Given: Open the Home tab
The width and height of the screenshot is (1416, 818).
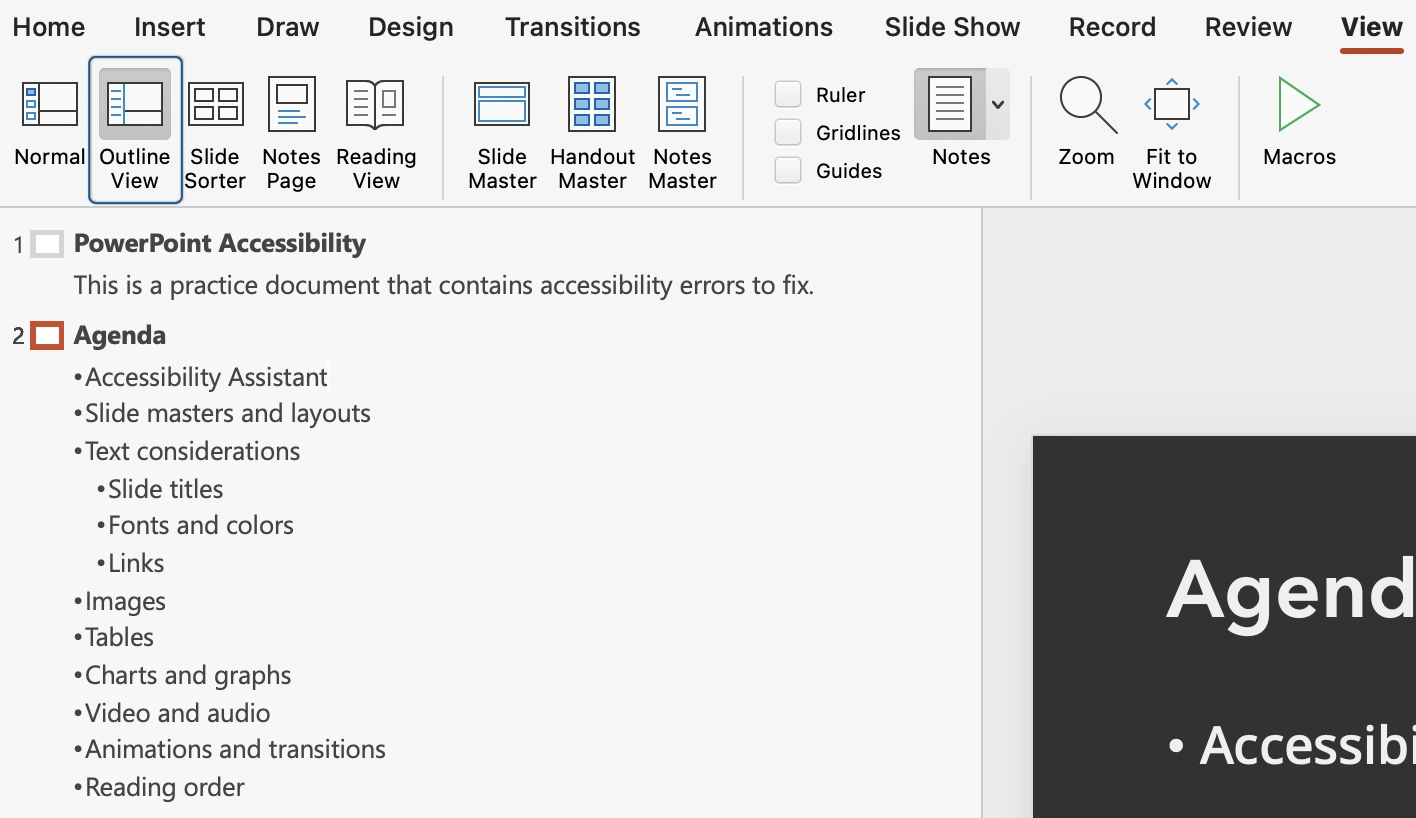Looking at the screenshot, I should pyautogui.click(x=49, y=27).
